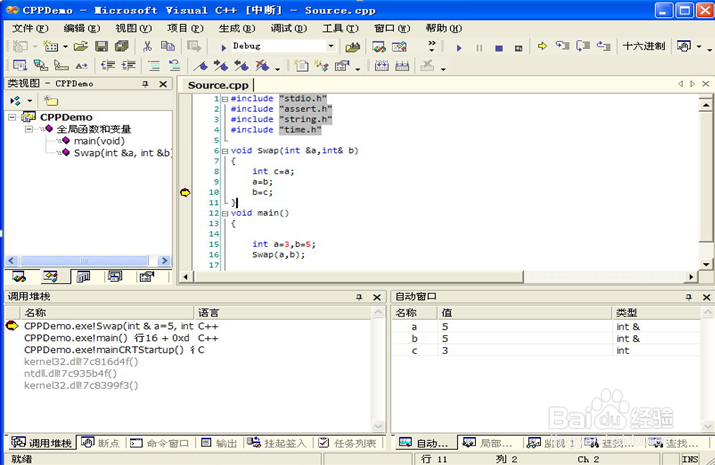
Task: Click the Restart debugging icon
Action: 518,48
